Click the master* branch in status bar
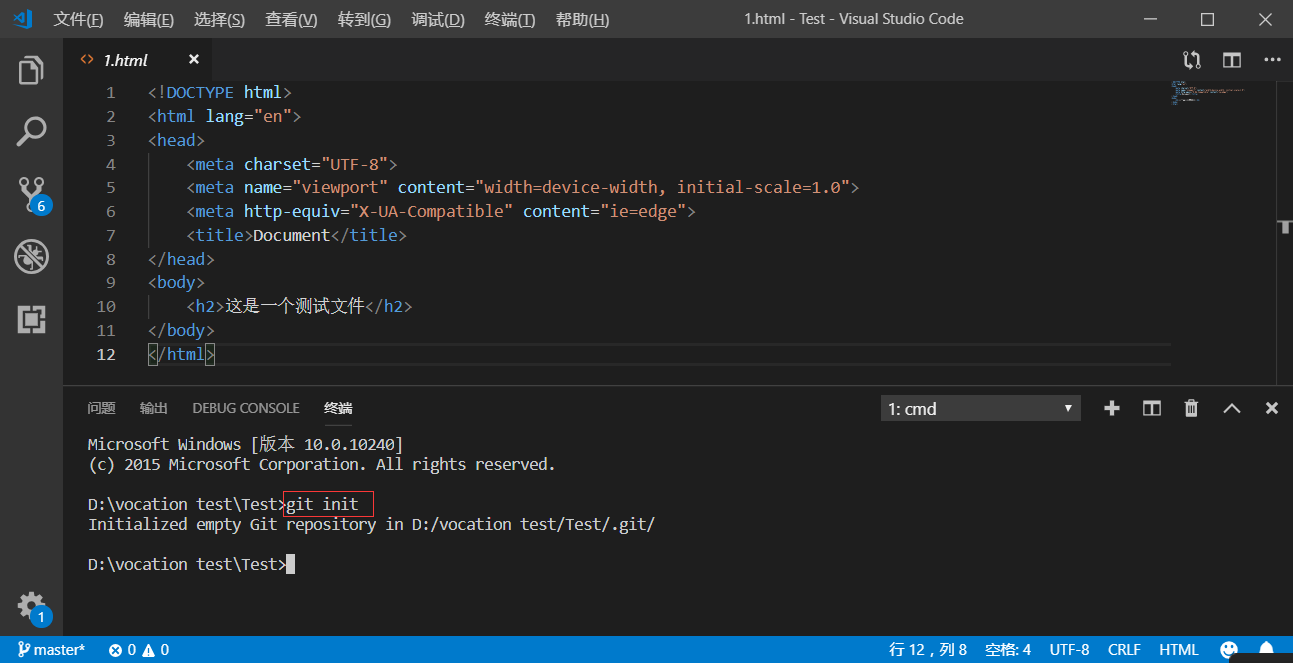 coord(52,650)
